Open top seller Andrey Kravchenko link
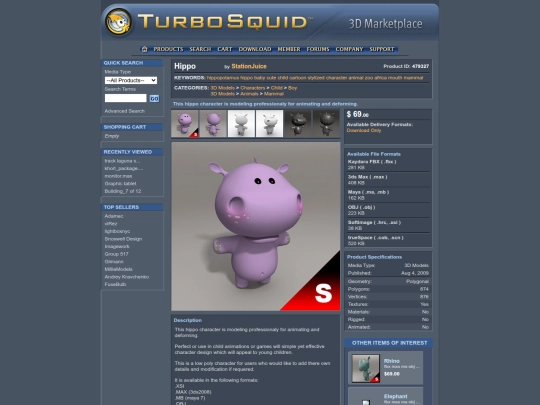The width and height of the screenshot is (540, 405). click(x=127, y=277)
